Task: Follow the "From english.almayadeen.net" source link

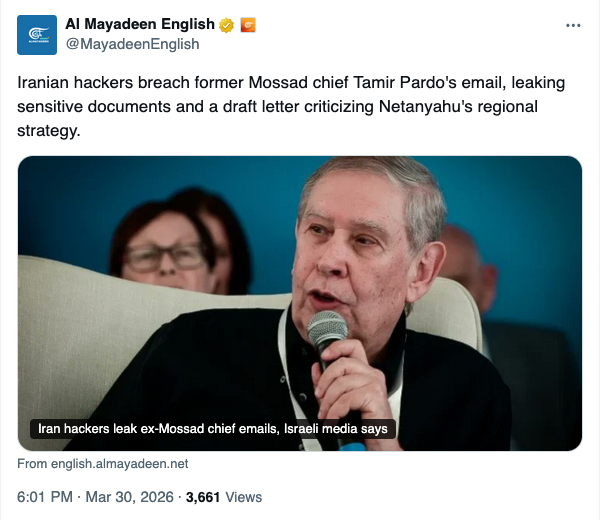Action: pos(103,464)
